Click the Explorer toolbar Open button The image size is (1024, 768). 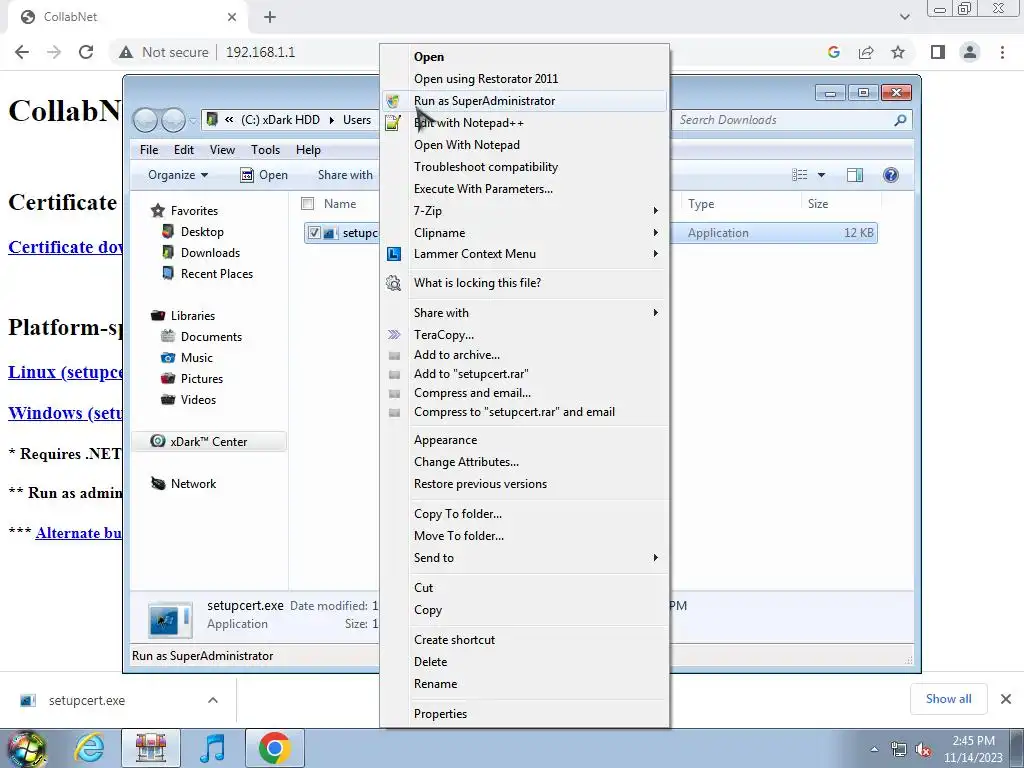(264, 175)
